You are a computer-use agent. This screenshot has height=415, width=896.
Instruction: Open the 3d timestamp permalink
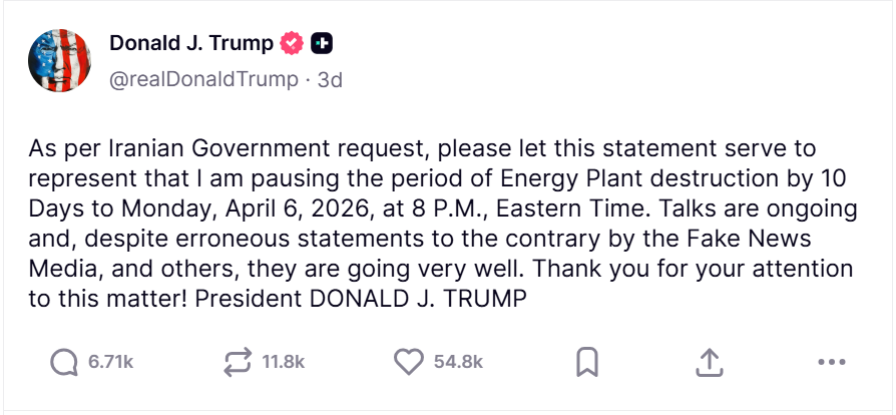coord(330,80)
